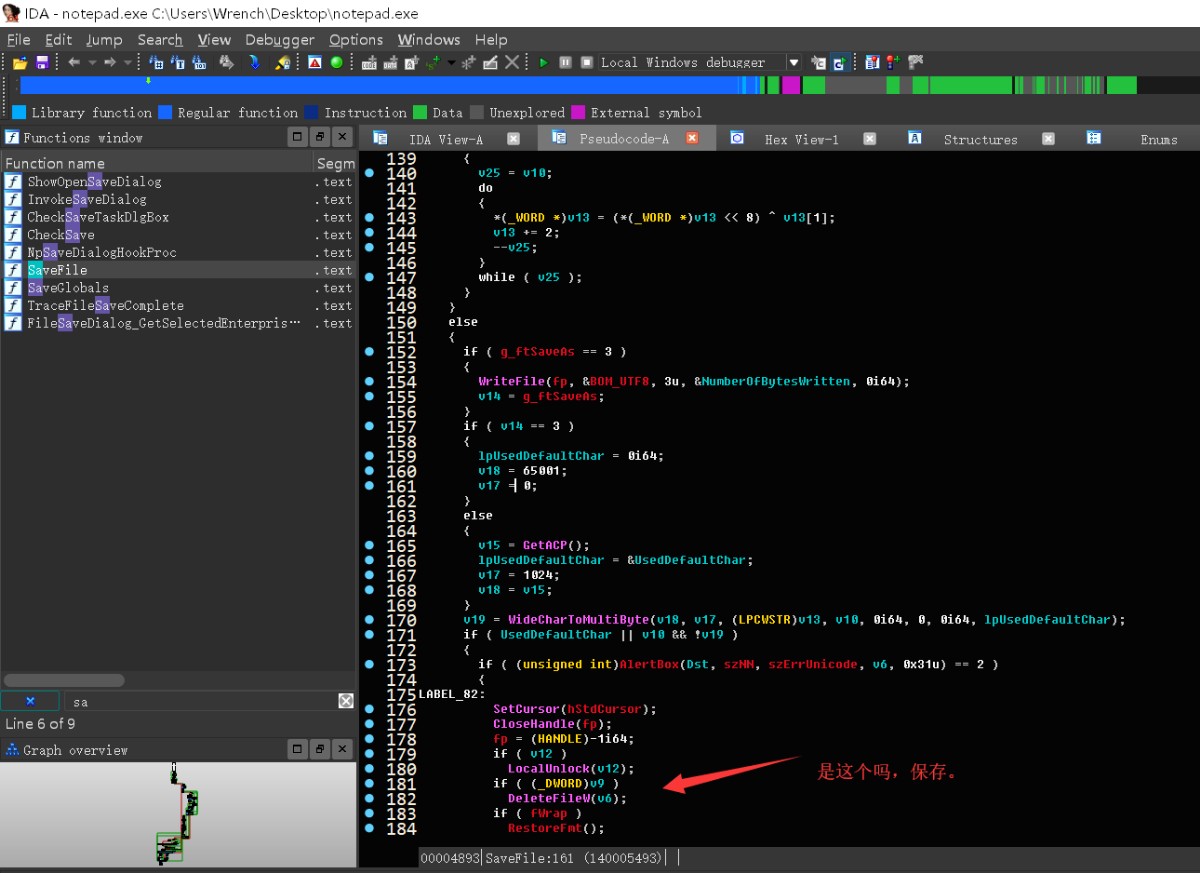Switch to the Hex View-1 tab
The image size is (1200, 873).
pyautogui.click(x=802, y=139)
